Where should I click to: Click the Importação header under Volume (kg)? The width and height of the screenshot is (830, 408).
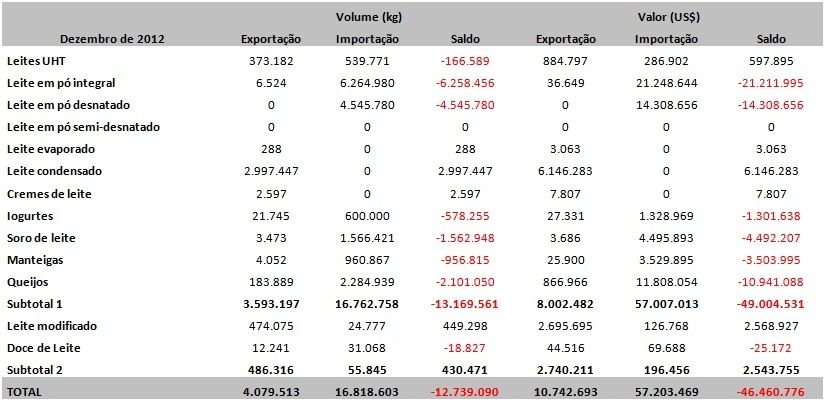pyautogui.click(x=367, y=39)
